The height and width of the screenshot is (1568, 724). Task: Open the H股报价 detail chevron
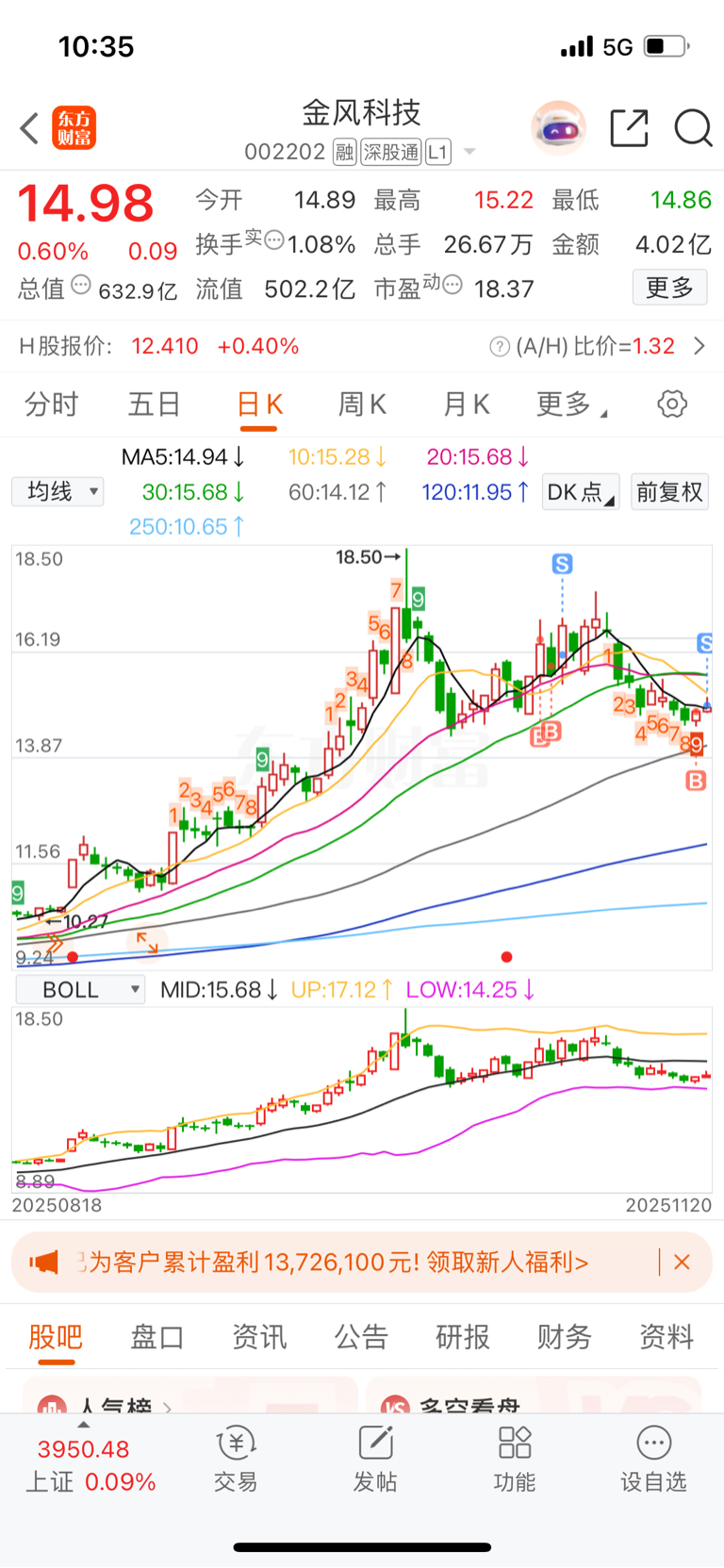[699, 346]
